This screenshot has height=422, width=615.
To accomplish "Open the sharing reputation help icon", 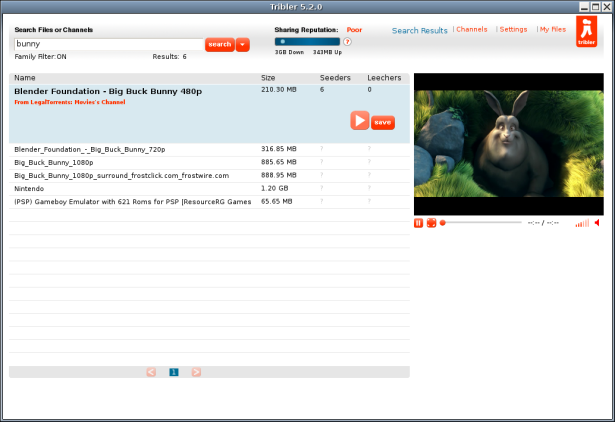I will [347, 42].
